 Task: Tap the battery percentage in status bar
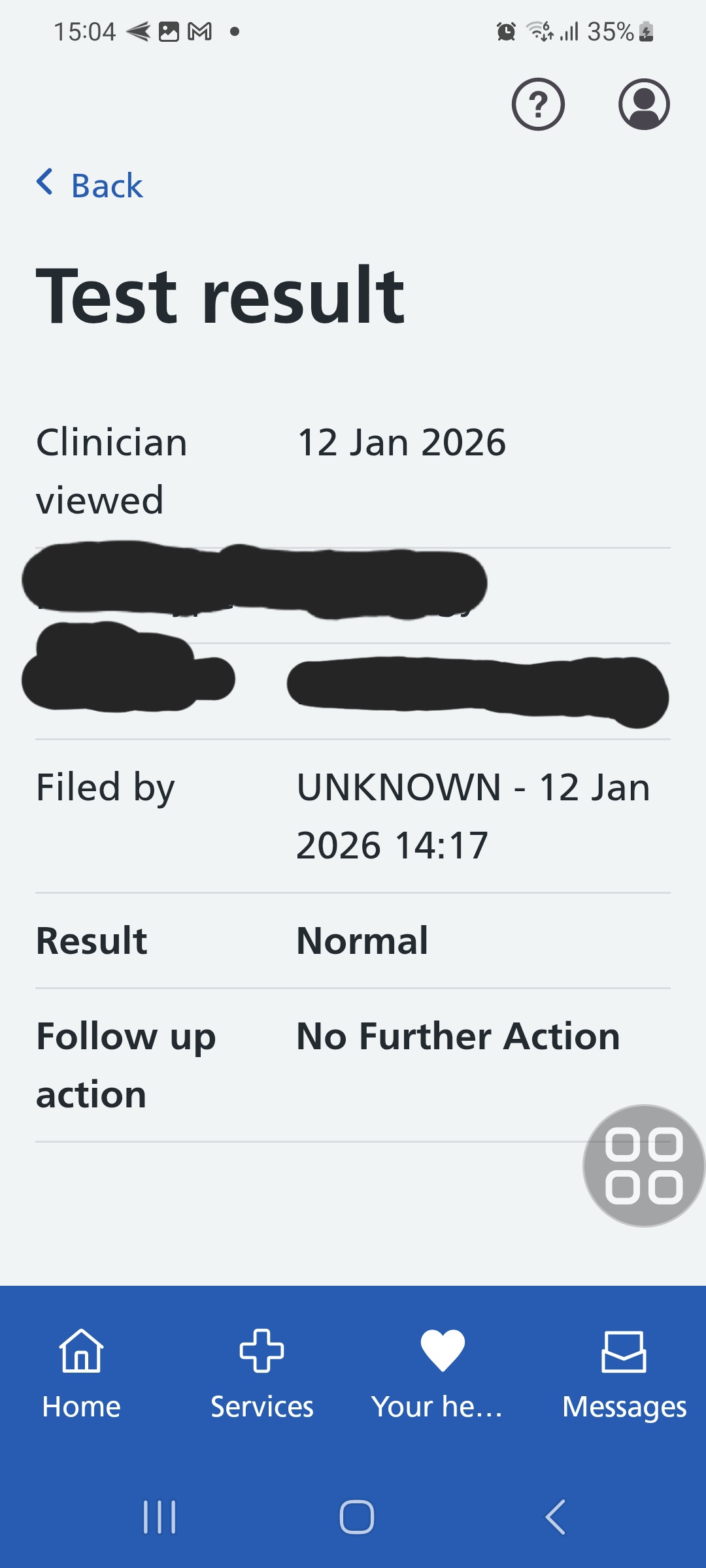[610, 31]
